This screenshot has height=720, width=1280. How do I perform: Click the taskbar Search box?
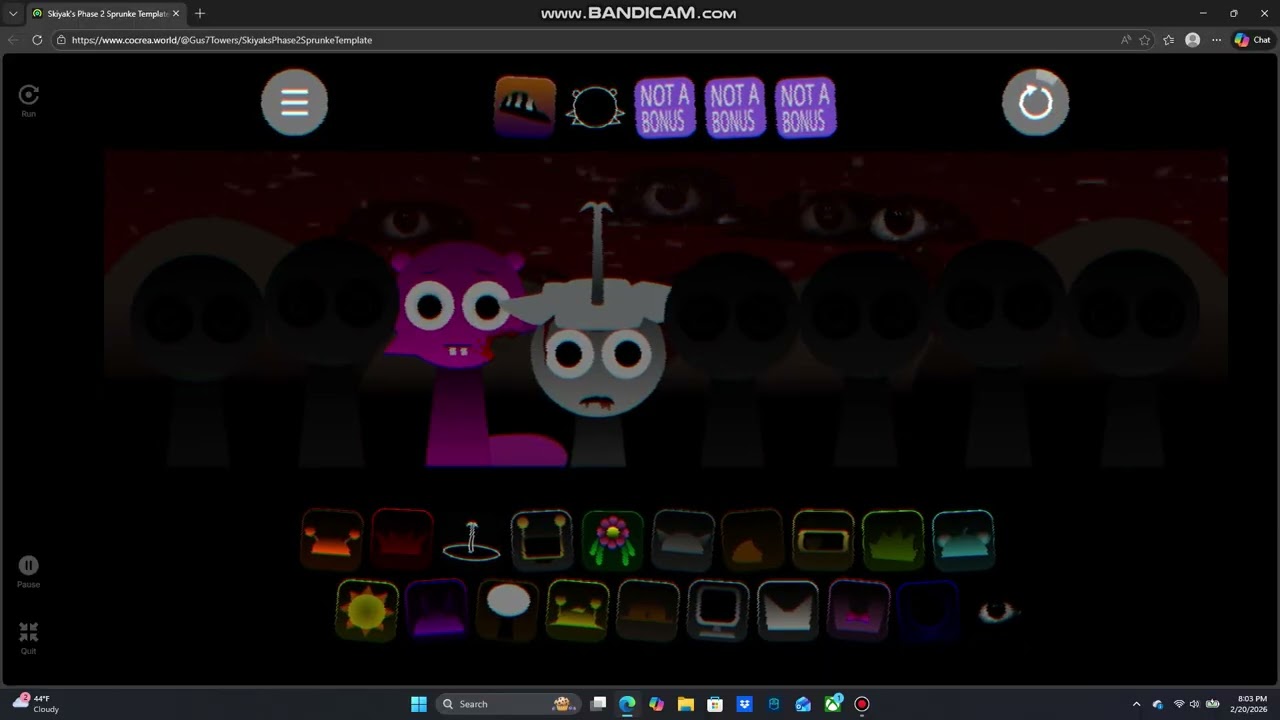tap(510, 704)
